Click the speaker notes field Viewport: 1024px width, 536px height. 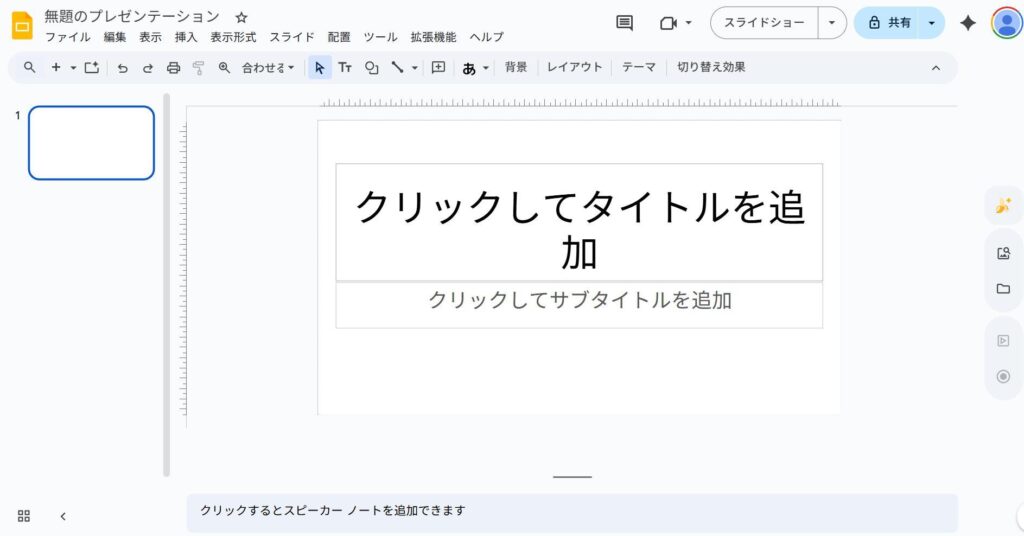572,512
